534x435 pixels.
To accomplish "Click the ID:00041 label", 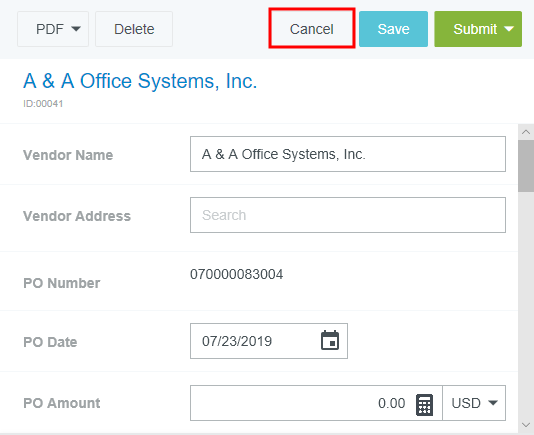I will click(43, 104).
